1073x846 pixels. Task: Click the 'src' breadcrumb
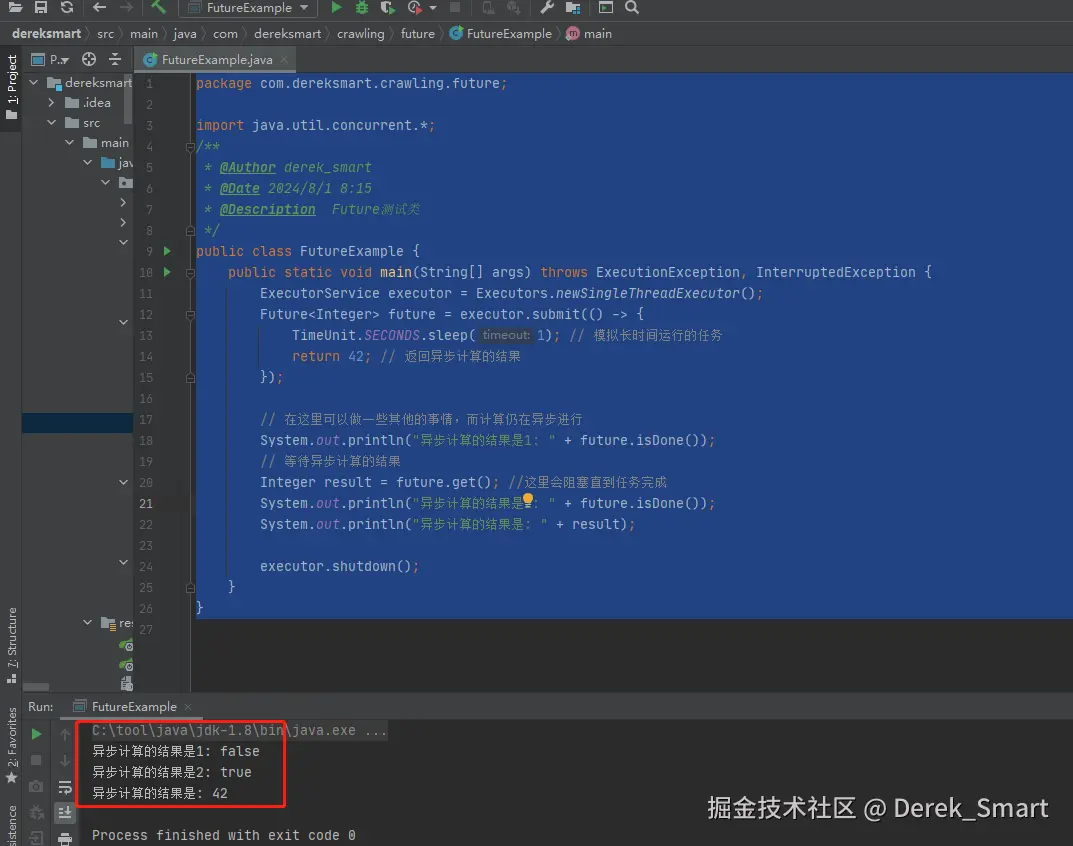coord(105,34)
